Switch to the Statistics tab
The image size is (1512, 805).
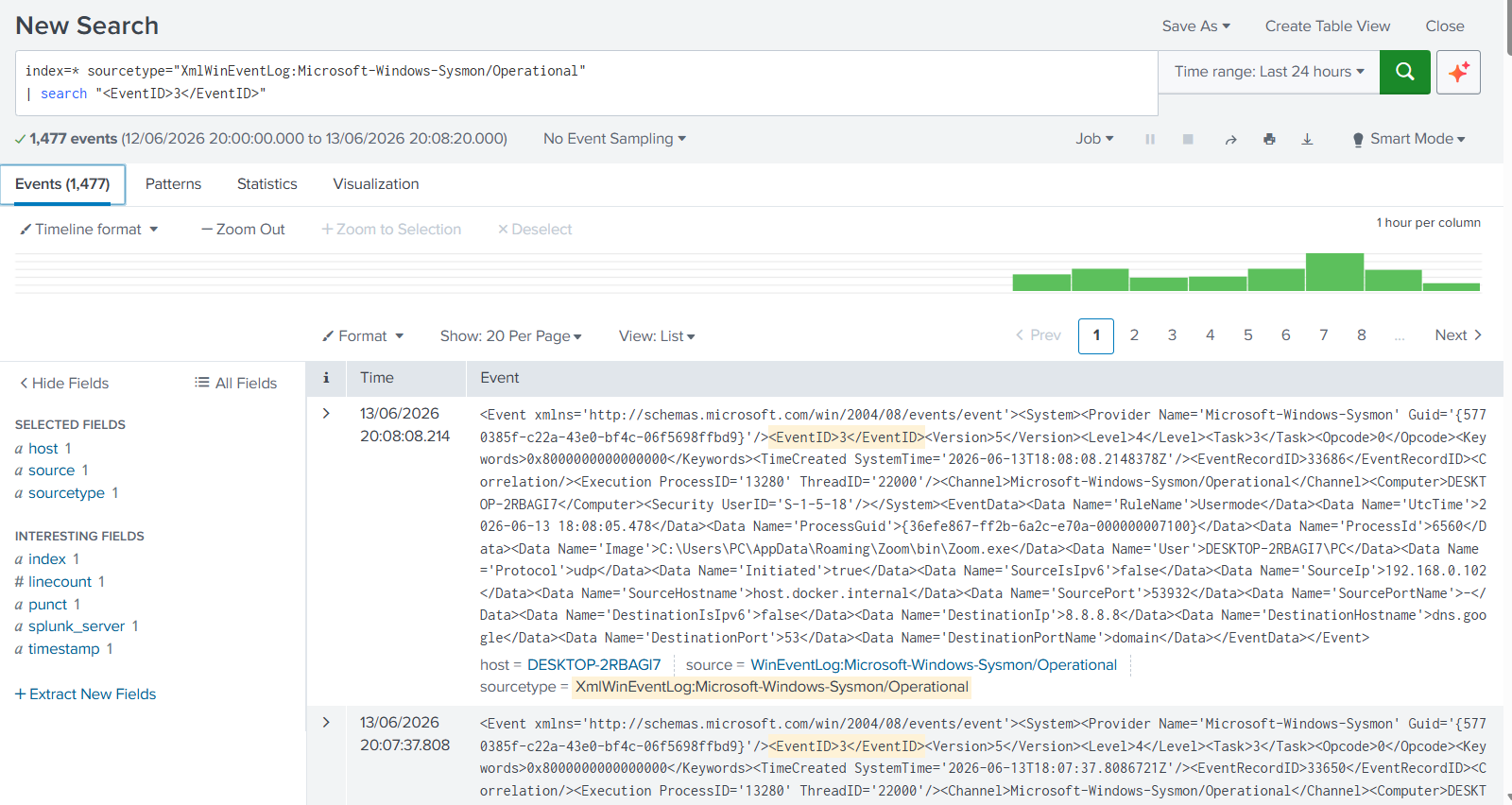click(x=267, y=184)
